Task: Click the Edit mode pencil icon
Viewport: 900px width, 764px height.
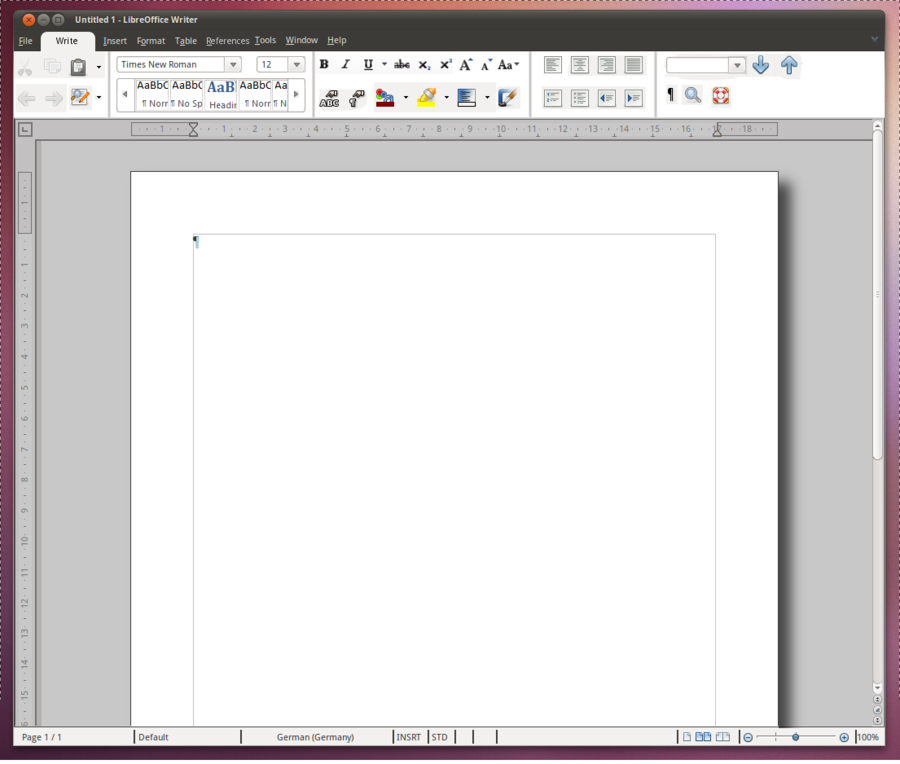Action: pyautogui.click(x=80, y=97)
